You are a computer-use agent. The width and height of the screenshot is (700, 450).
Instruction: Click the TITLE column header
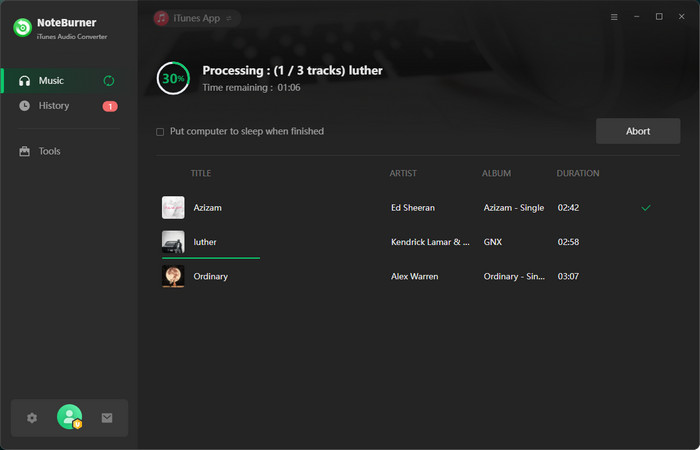(201, 174)
